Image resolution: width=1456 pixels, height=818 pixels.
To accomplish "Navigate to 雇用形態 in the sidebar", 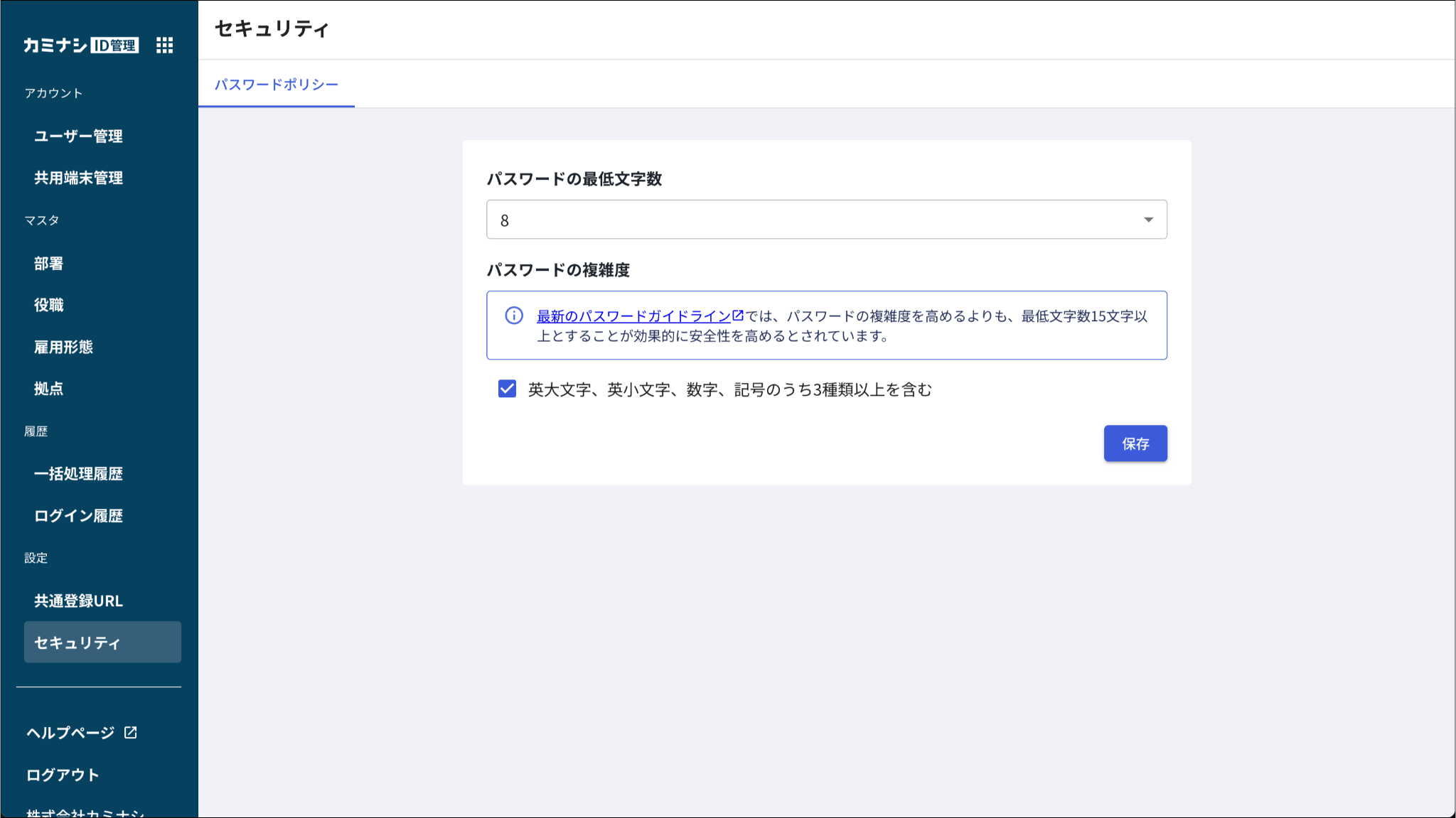I will click(x=64, y=347).
